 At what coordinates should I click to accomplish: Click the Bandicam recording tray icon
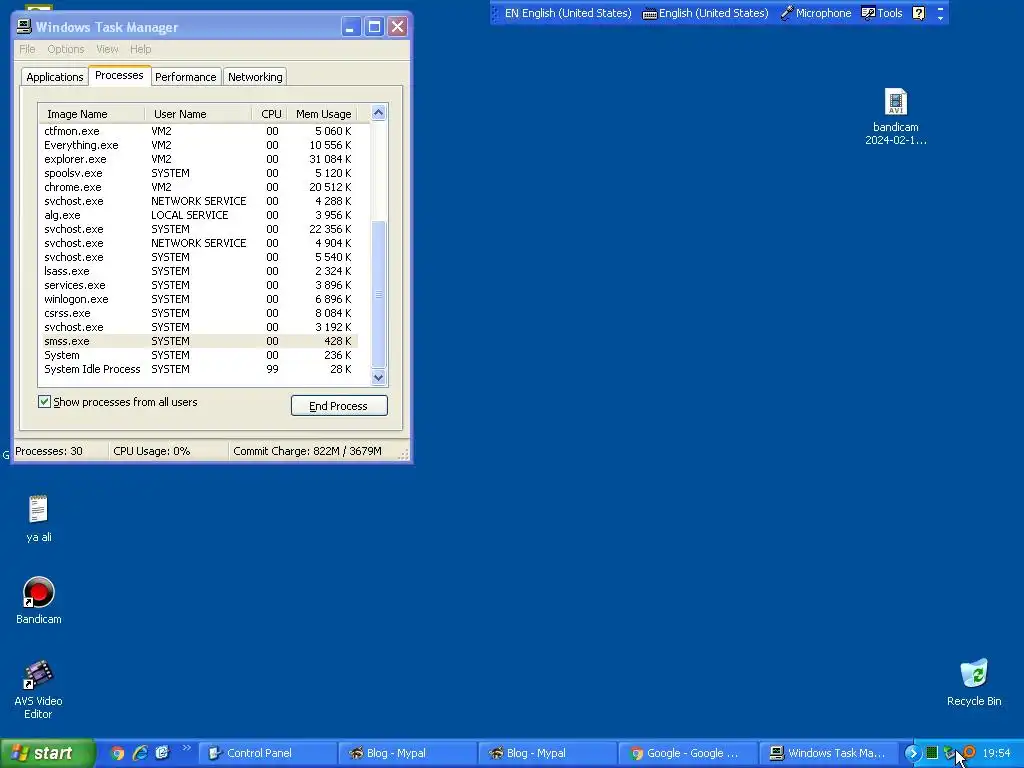pos(969,752)
